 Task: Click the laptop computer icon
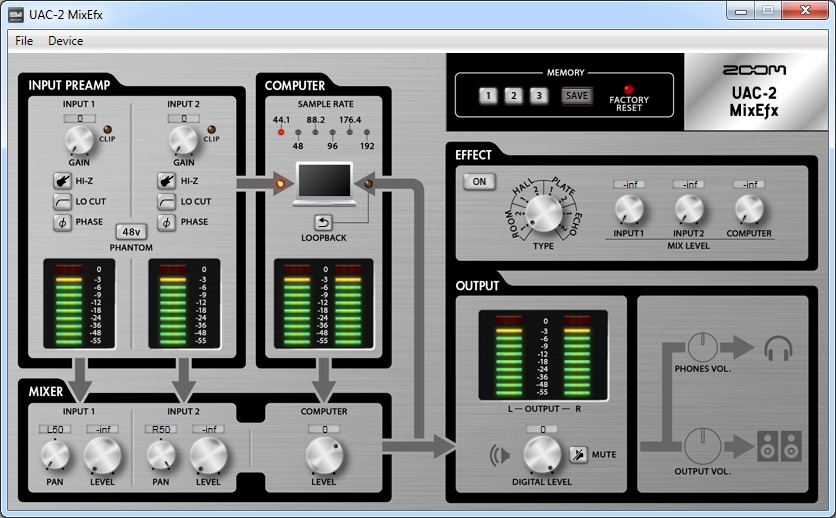click(x=324, y=184)
